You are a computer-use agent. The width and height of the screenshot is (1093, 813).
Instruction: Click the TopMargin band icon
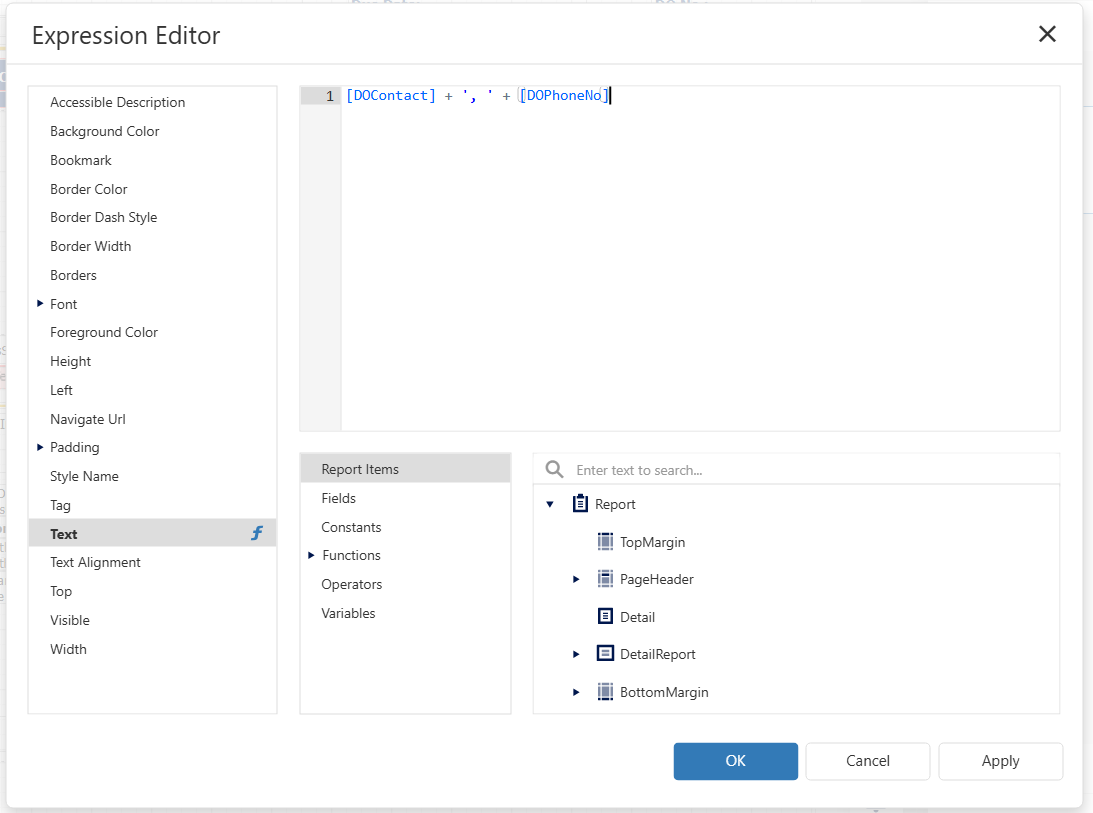[605, 542]
